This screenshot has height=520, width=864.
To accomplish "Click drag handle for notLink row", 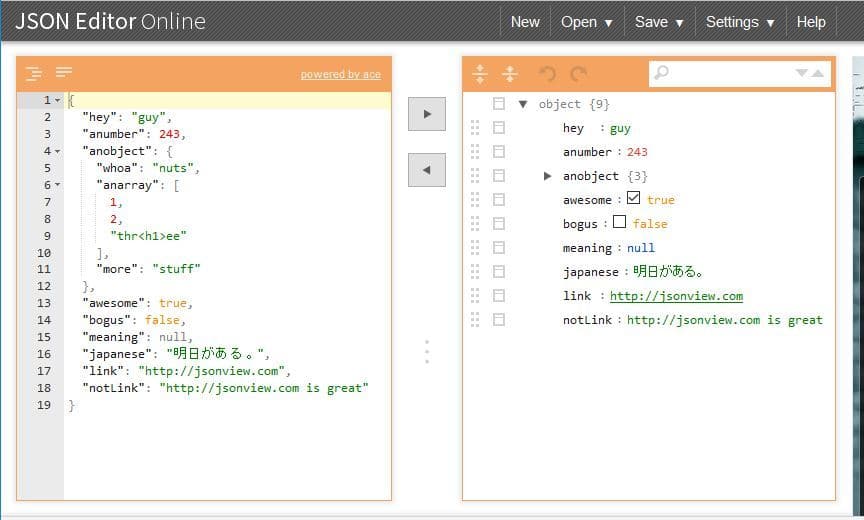I will coord(475,319).
